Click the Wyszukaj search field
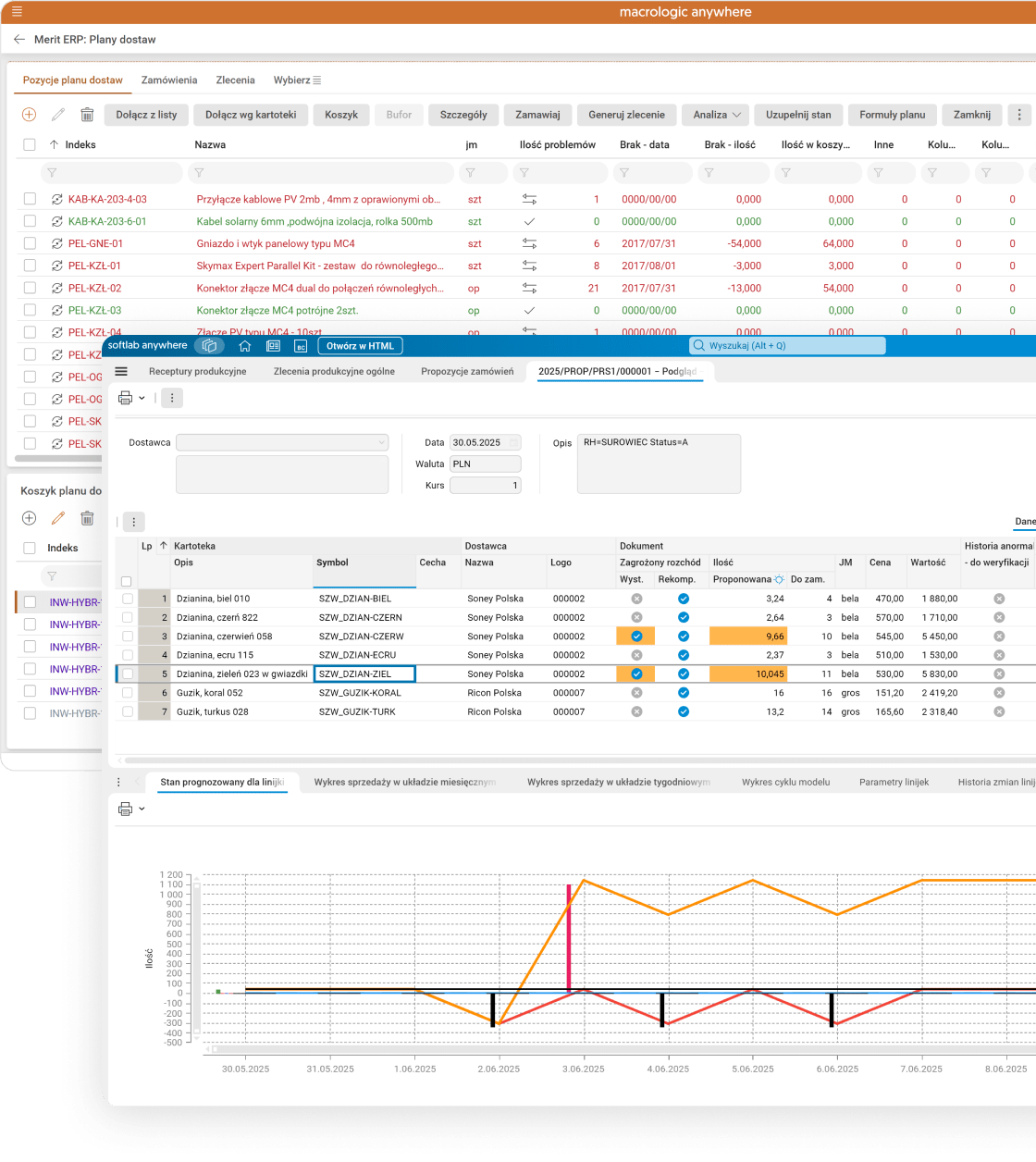 (x=787, y=346)
